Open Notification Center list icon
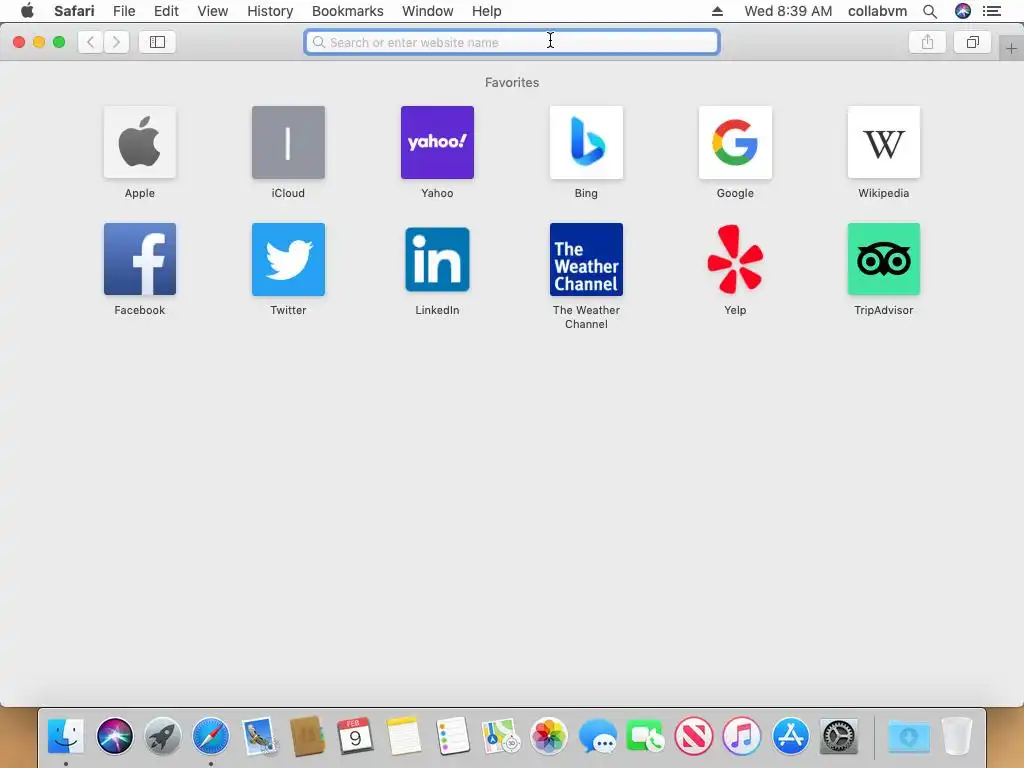The width and height of the screenshot is (1024, 768). coord(992,11)
